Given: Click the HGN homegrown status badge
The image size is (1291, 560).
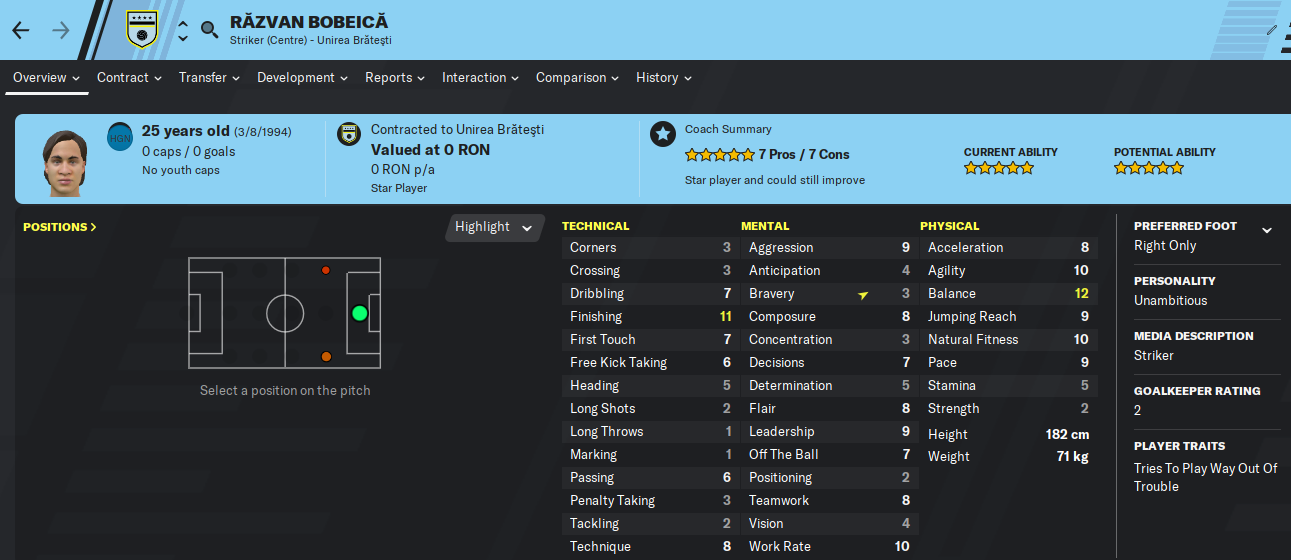Looking at the screenshot, I should point(120,138).
